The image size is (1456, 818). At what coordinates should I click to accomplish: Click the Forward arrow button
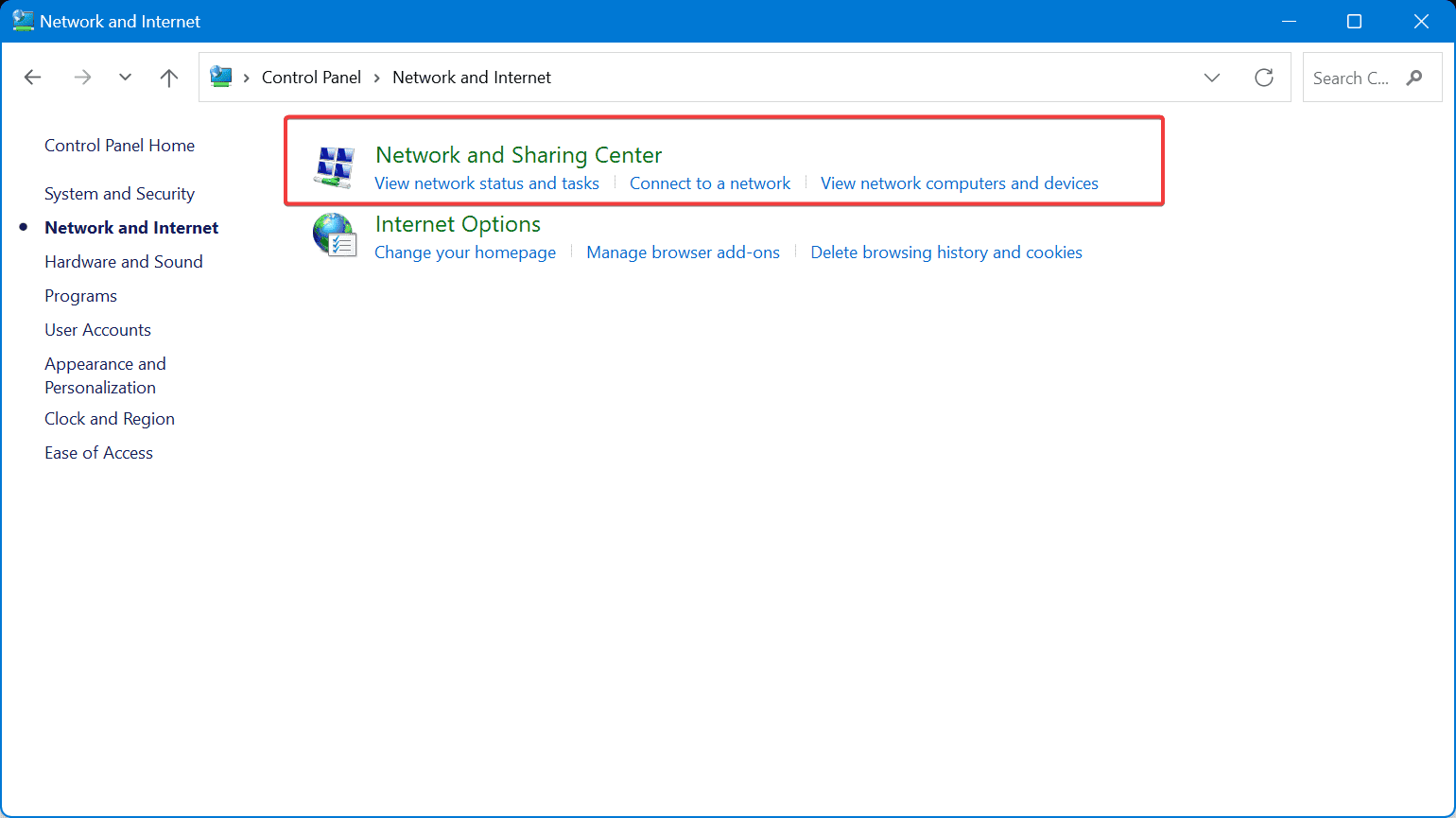pos(83,78)
